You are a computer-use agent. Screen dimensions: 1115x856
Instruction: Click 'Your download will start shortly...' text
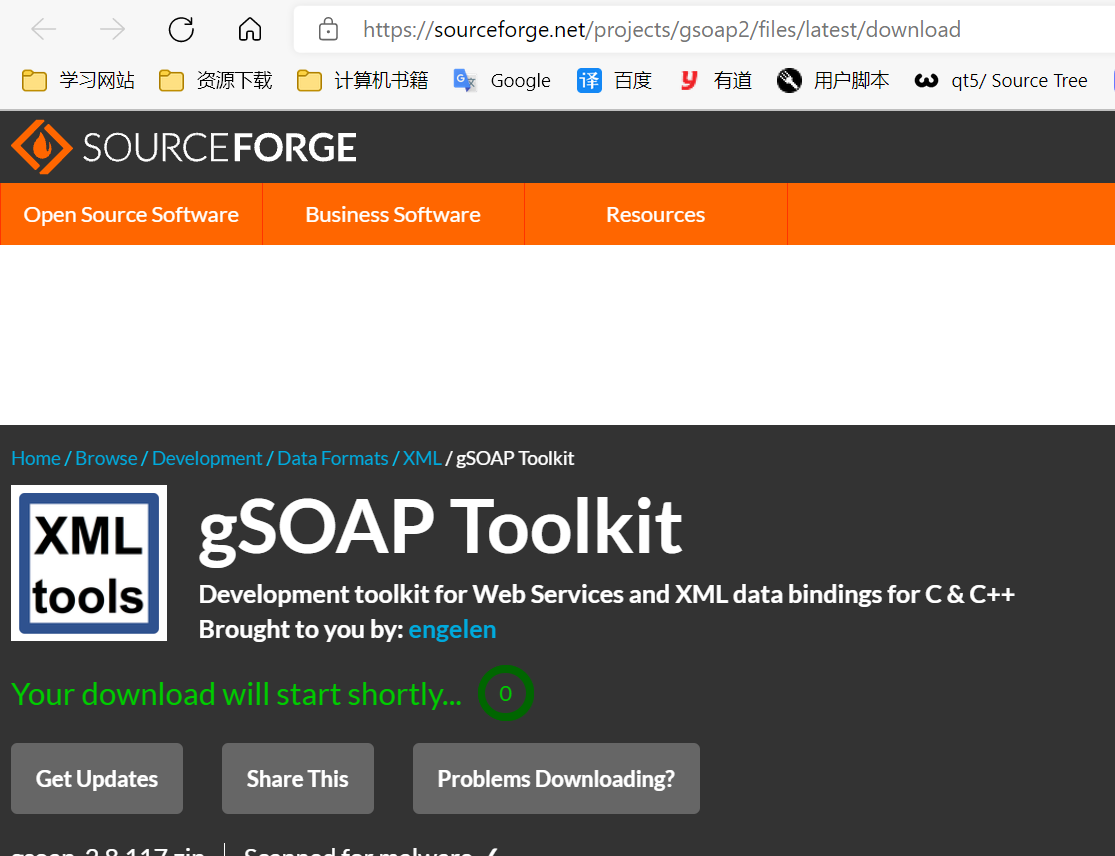(237, 694)
